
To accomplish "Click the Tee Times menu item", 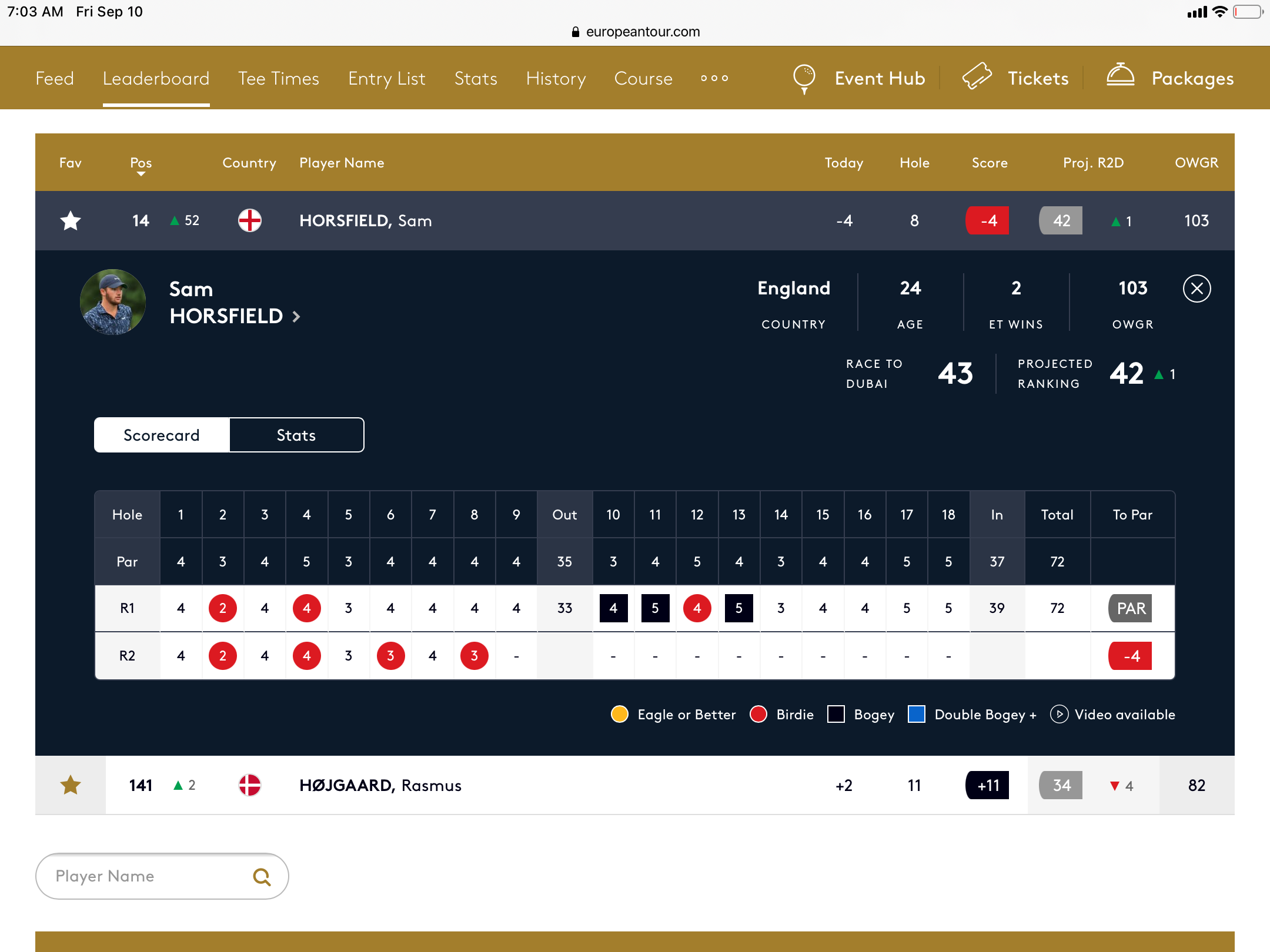I will click(278, 77).
